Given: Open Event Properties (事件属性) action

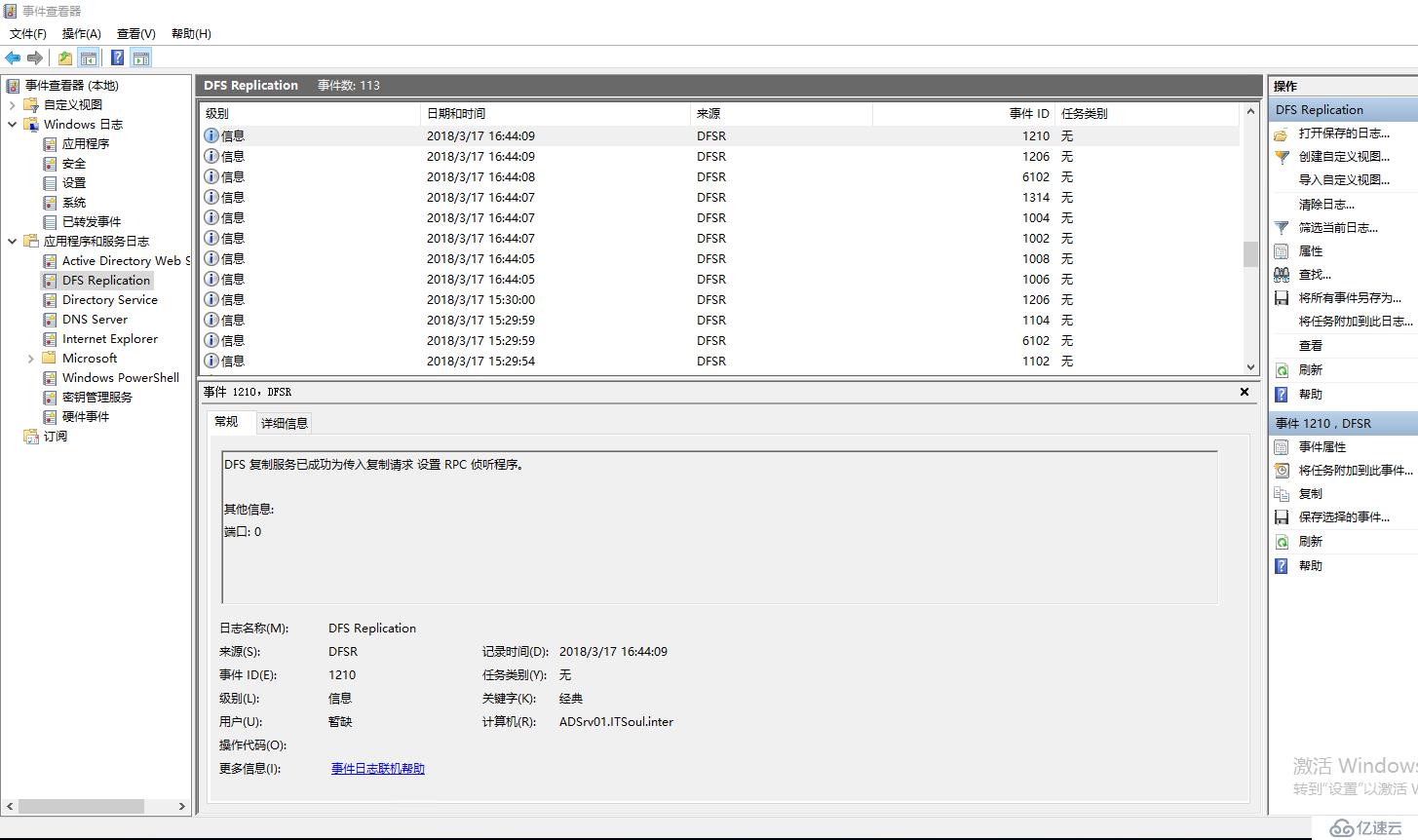Looking at the screenshot, I should click(x=1322, y=447).
